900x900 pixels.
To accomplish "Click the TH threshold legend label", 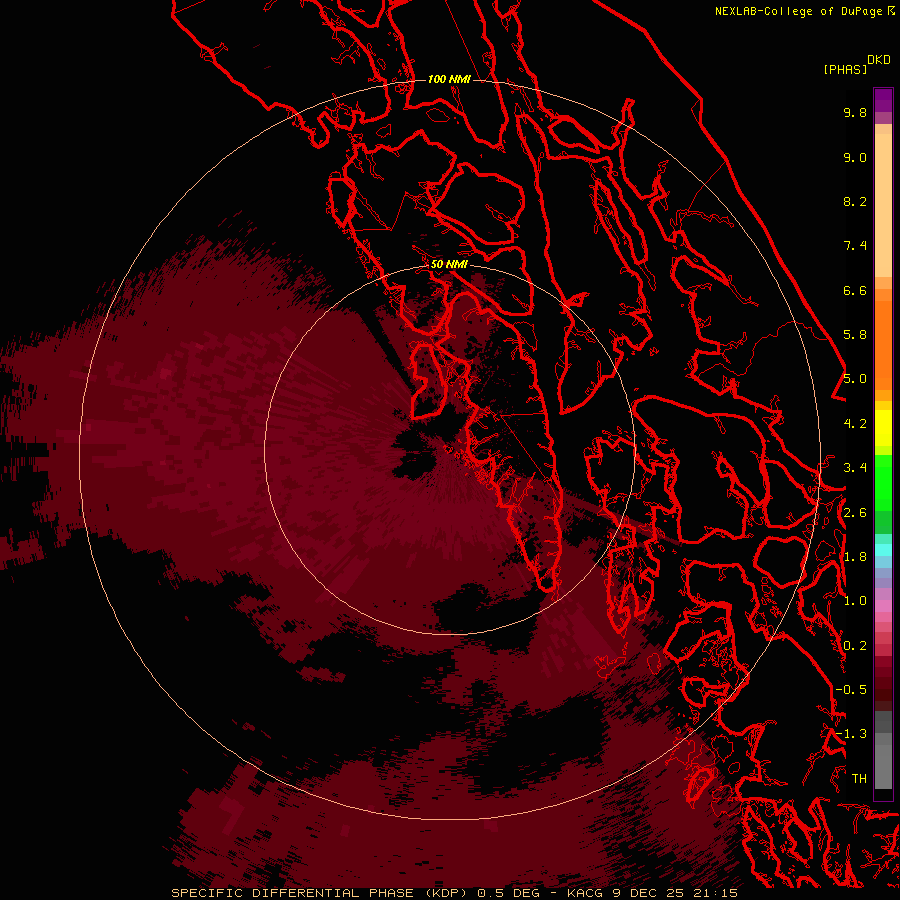I will (859, 779).
